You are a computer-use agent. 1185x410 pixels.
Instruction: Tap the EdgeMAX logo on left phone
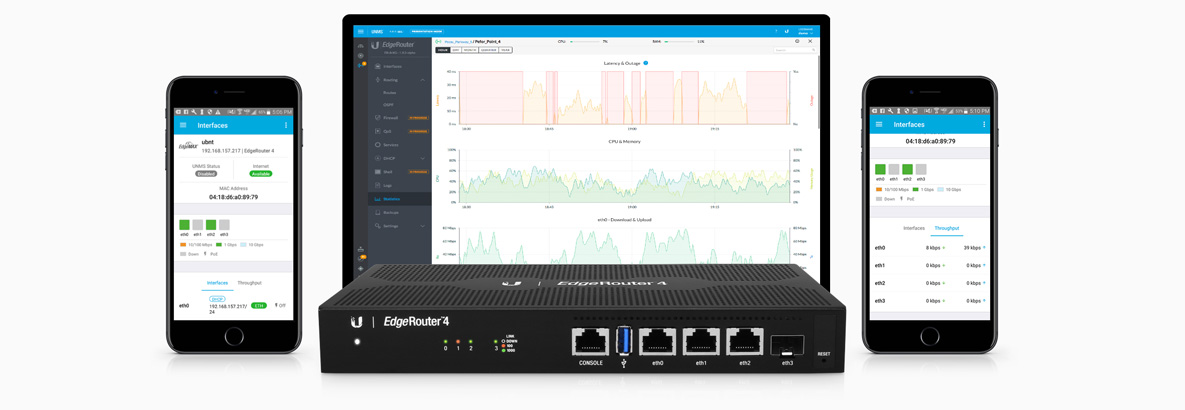[187, 146]
